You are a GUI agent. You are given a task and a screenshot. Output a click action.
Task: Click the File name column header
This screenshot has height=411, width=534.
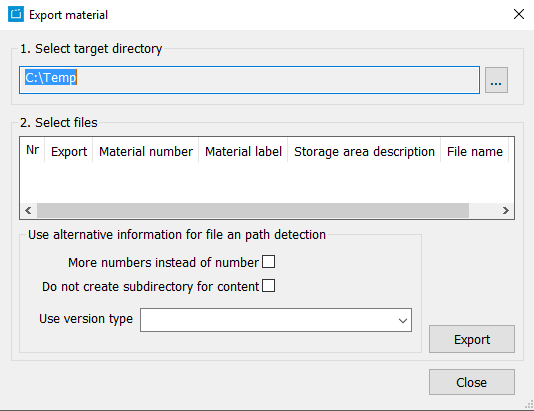(474, 152)
